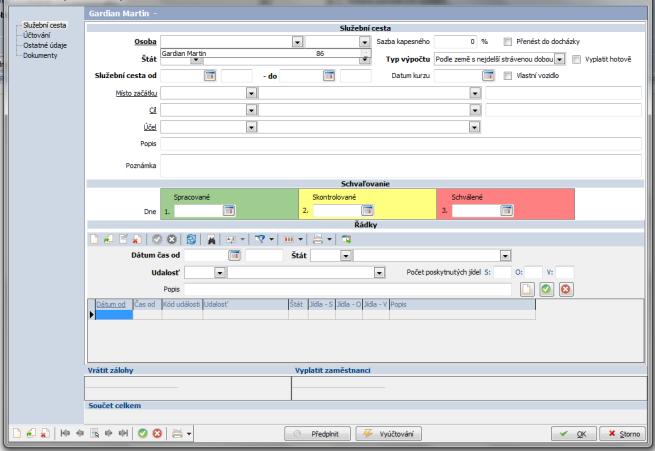Click the highlighted Dátum od cell in grid
The width and height of the screenshot is (655, 451).
click(114, 315)
